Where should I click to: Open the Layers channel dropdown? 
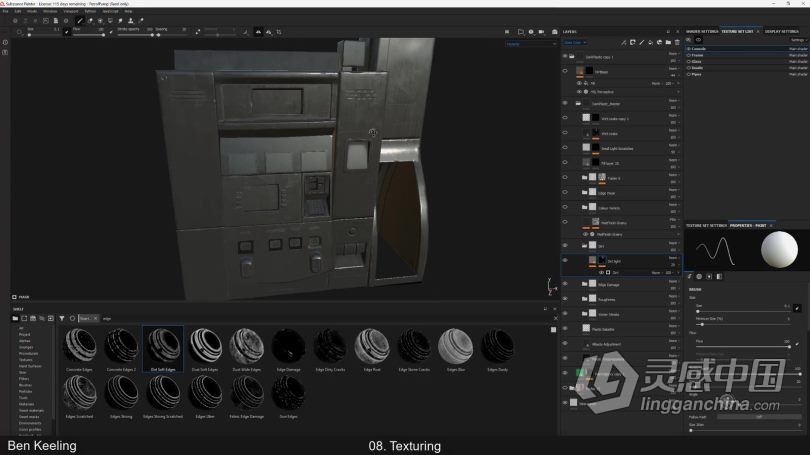[x=575, y=42]
